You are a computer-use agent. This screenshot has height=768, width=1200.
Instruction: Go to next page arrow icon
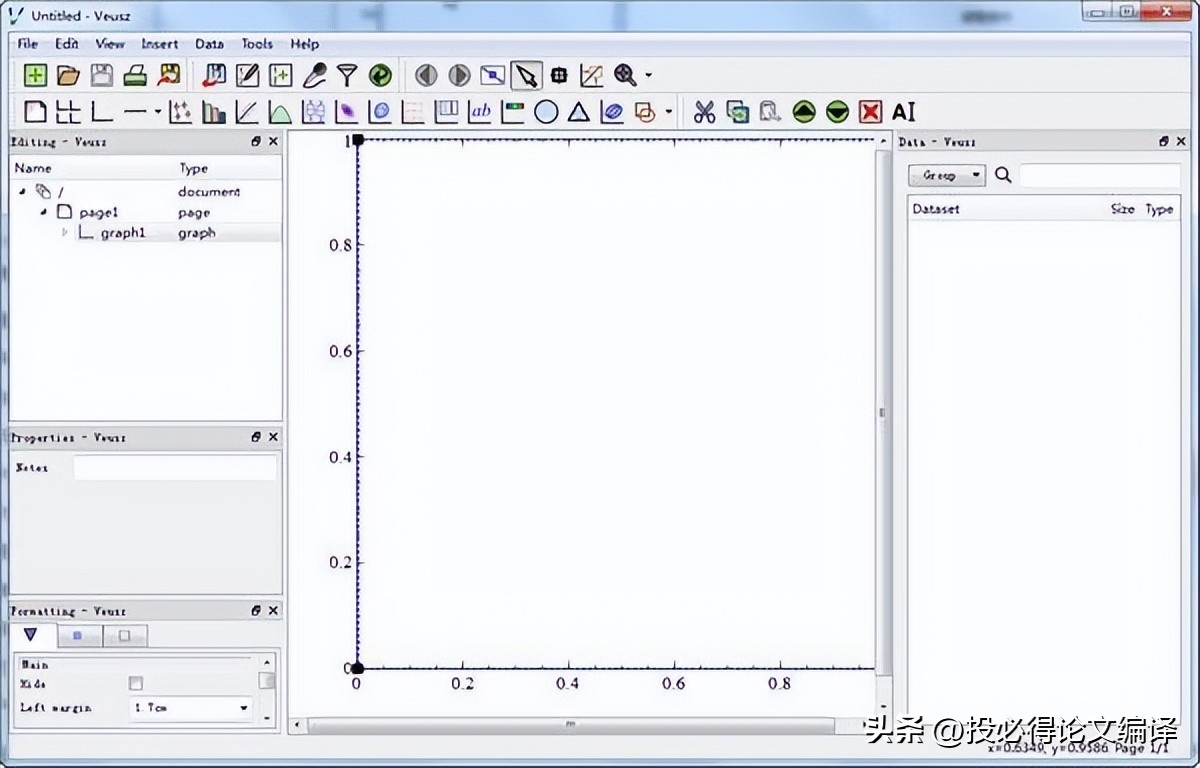(x=460, y=75)
